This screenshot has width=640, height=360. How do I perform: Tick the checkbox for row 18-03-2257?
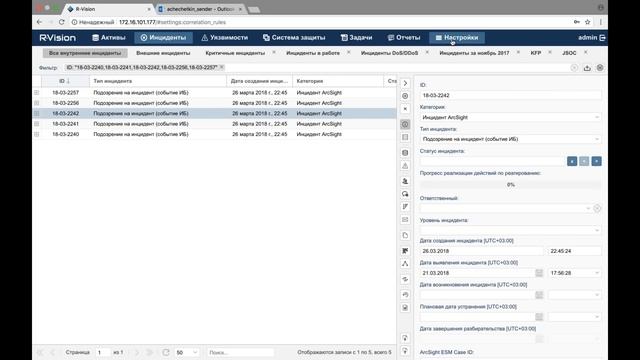[x=37, y=93]
